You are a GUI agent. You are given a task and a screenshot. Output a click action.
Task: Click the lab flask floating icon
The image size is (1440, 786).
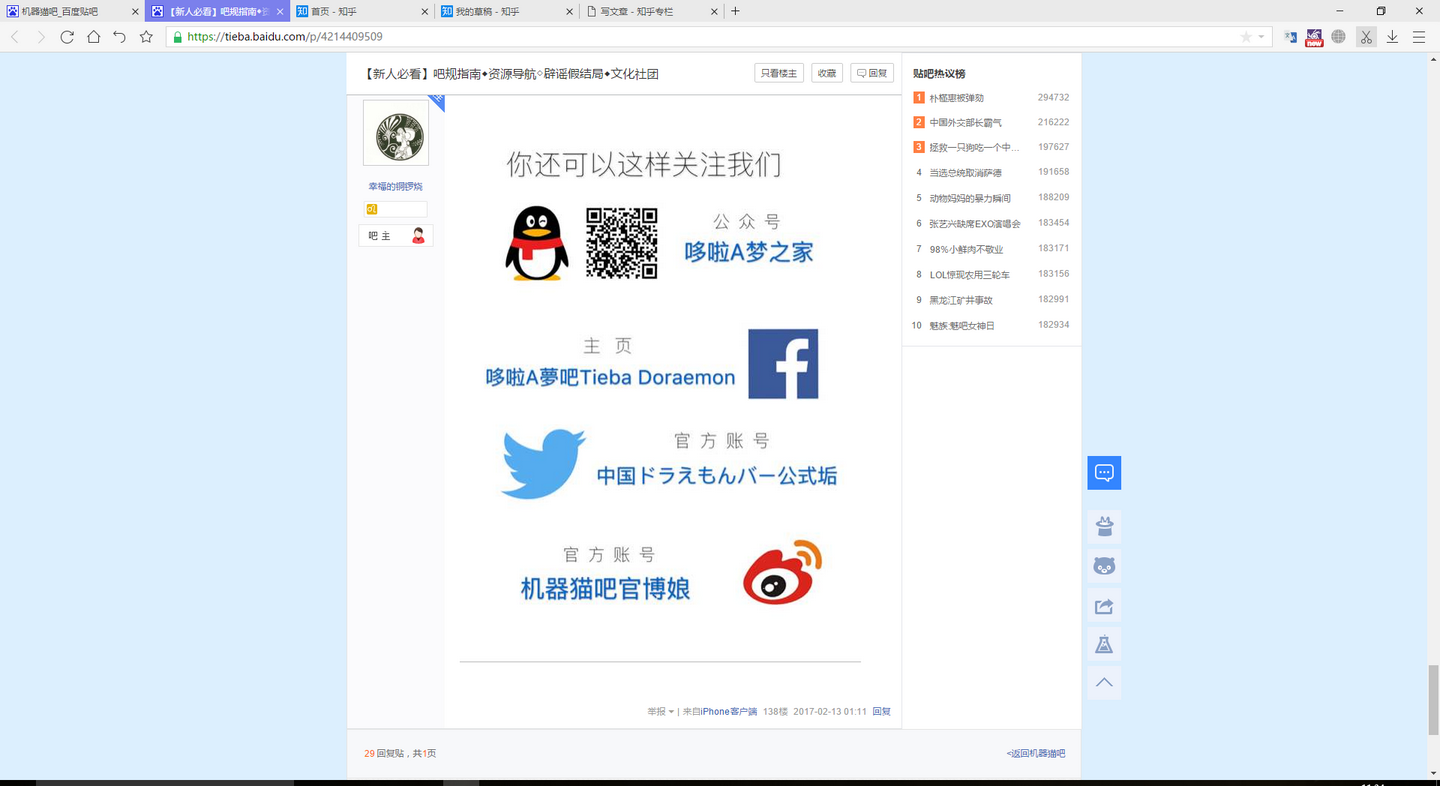[x=1104, y=644]
